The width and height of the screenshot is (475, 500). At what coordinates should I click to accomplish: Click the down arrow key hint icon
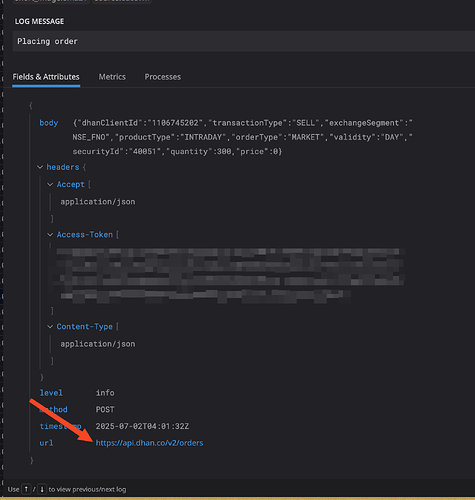click(x=42, y=489)
